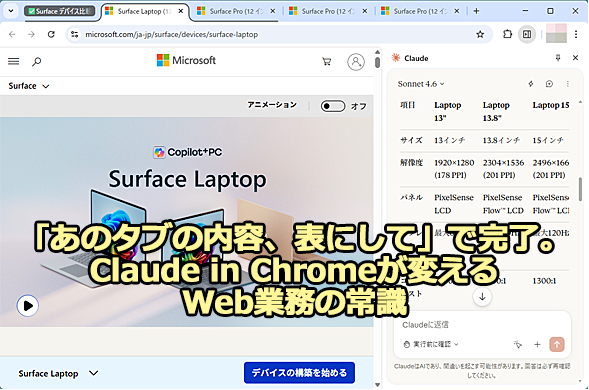Screen dimensions: 589x390
Task: Sign in with account icon
Action: (356, 62)
